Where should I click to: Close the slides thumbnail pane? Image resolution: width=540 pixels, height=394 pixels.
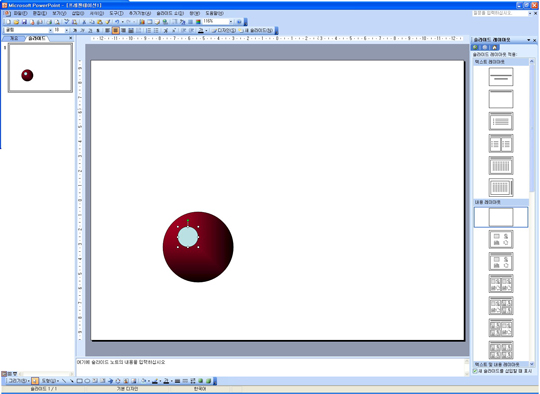pyautogui.click(x=71, y=38)
